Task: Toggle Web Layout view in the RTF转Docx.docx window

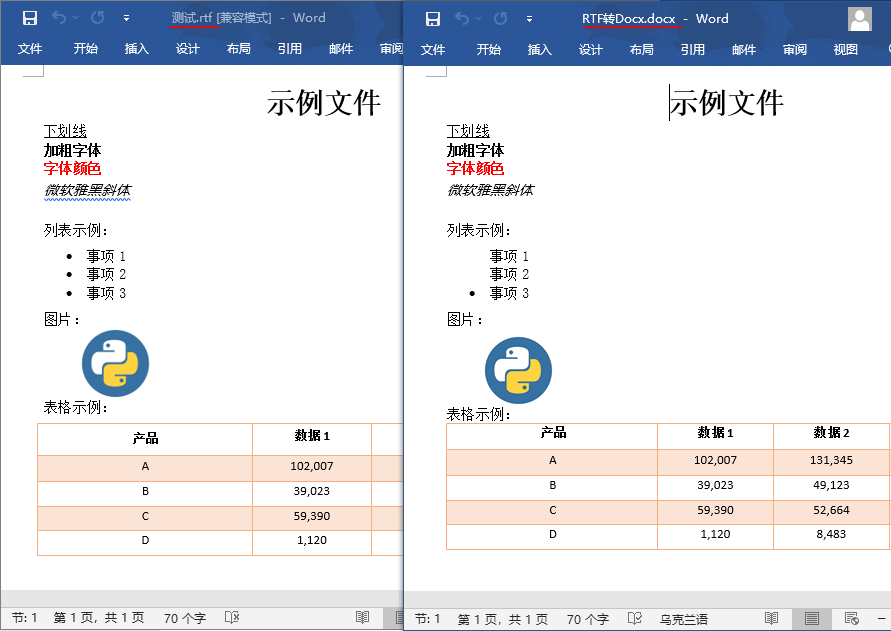Action: click(x=851, y=619)
